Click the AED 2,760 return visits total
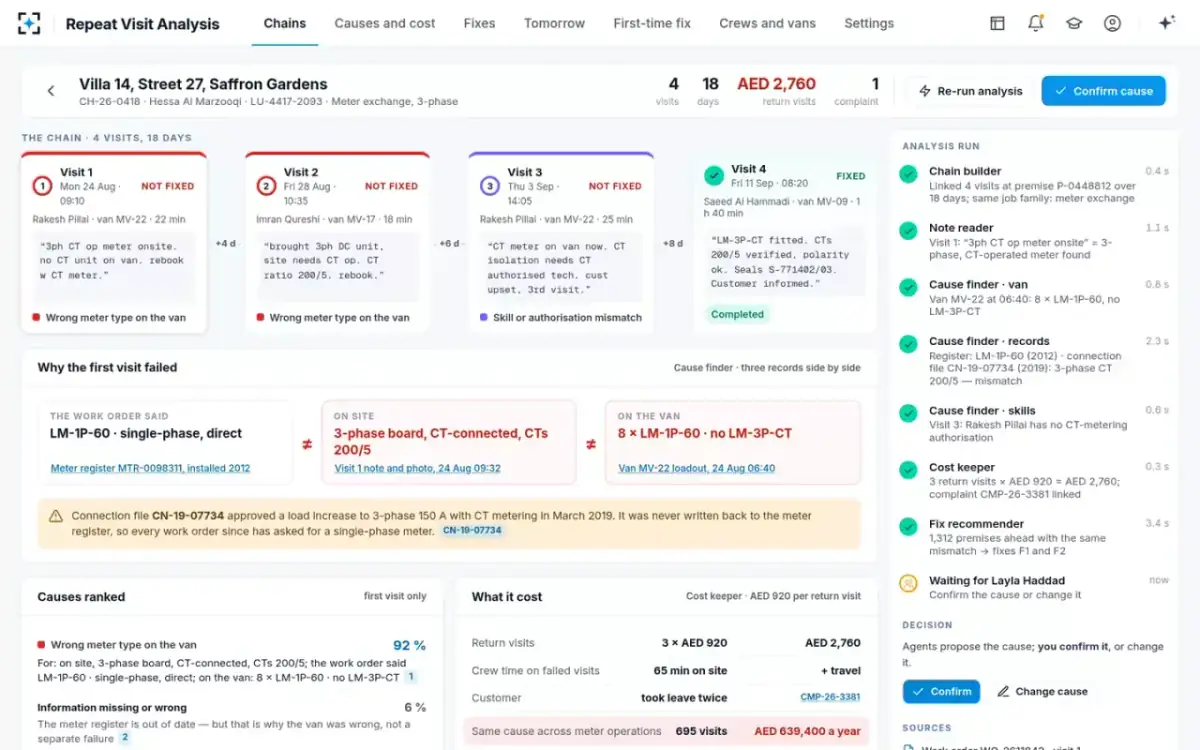1200x750 pixels. (x=776, y=84)
